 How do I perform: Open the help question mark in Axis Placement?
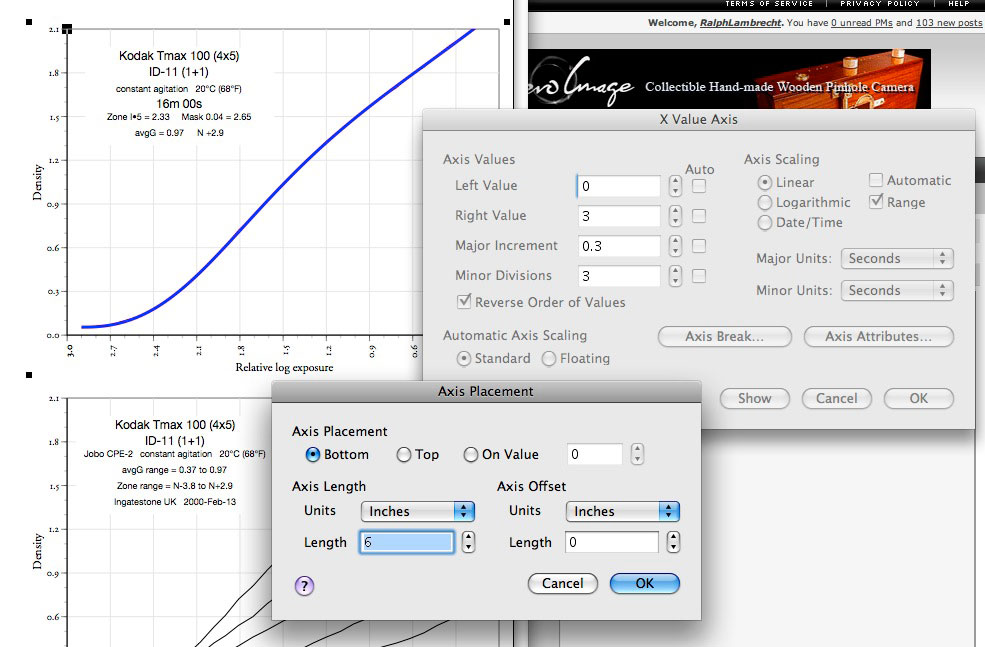304,586
